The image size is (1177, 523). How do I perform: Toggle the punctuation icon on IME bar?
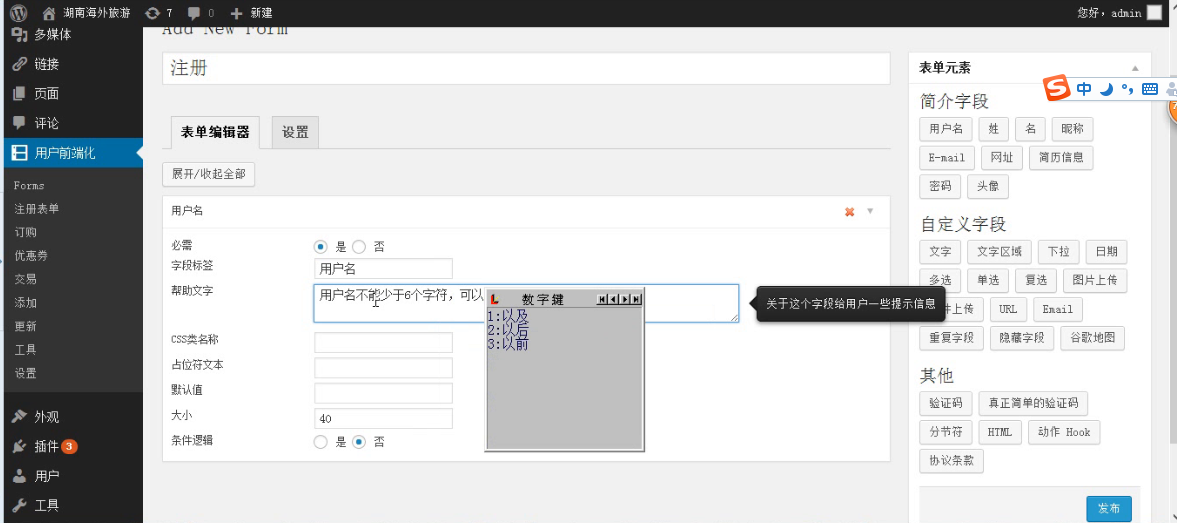pyautogui.click(x=1127, y=89)
